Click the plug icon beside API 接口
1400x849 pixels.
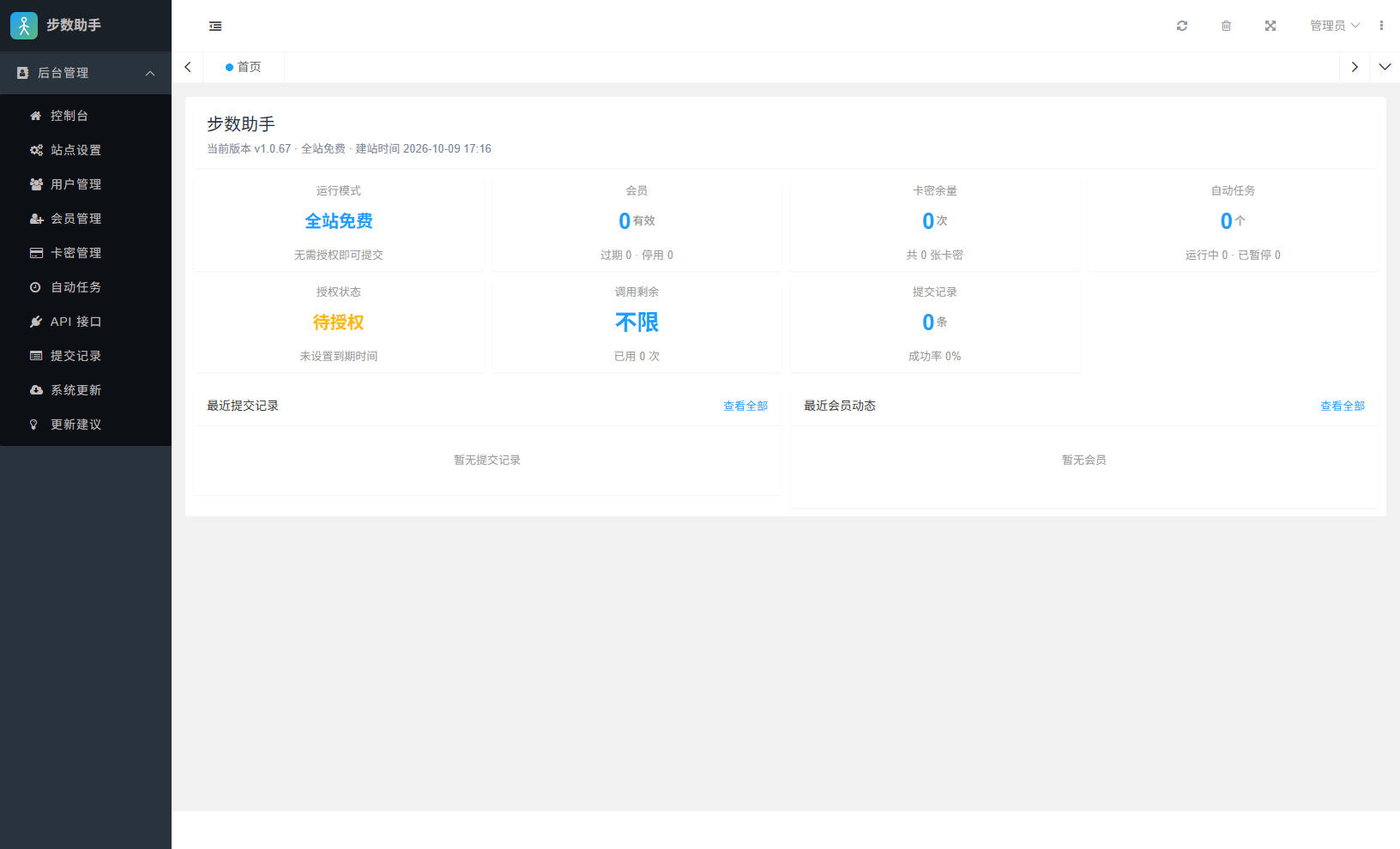point(36,322)
